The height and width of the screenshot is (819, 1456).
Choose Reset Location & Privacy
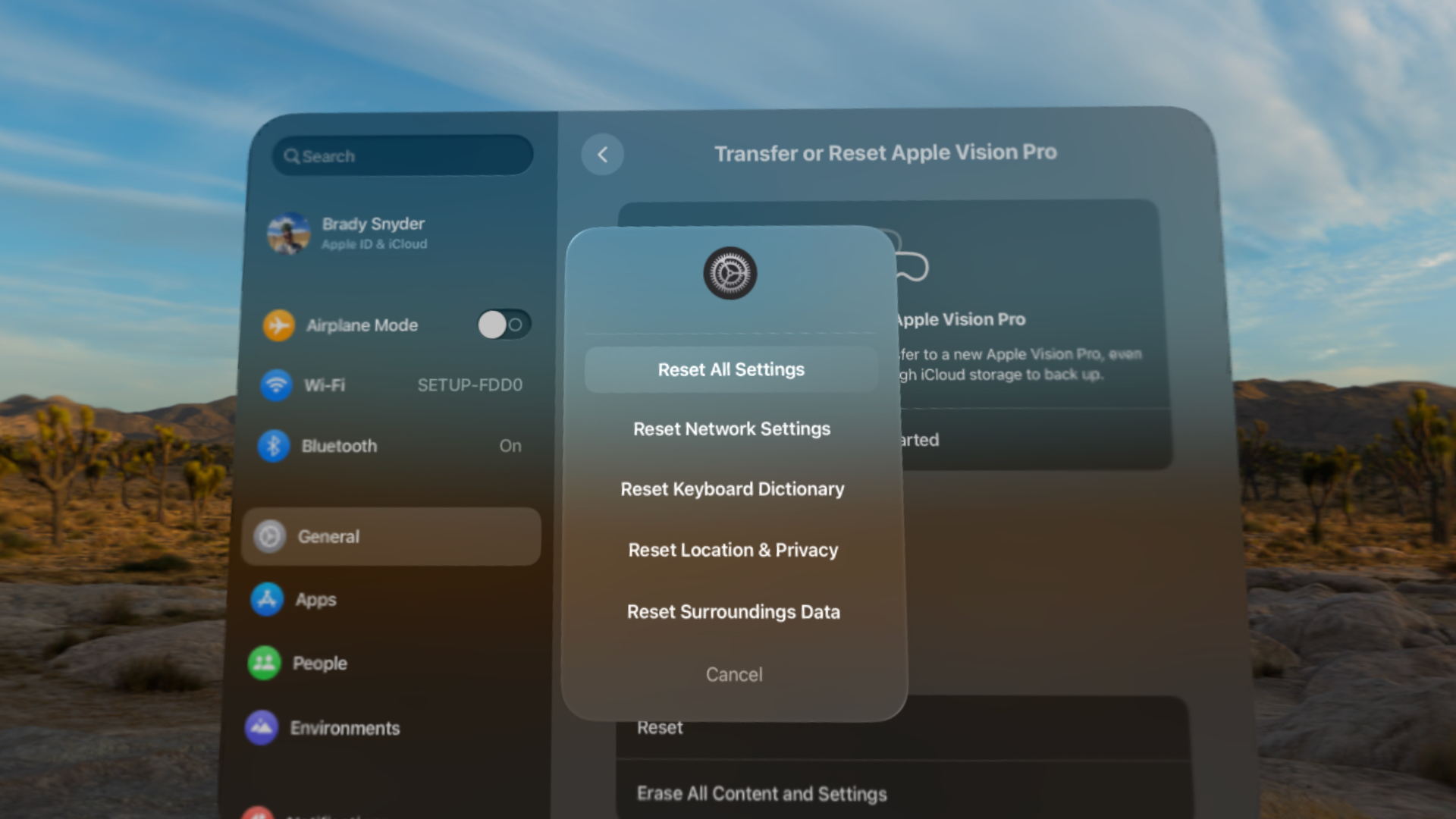733,551
